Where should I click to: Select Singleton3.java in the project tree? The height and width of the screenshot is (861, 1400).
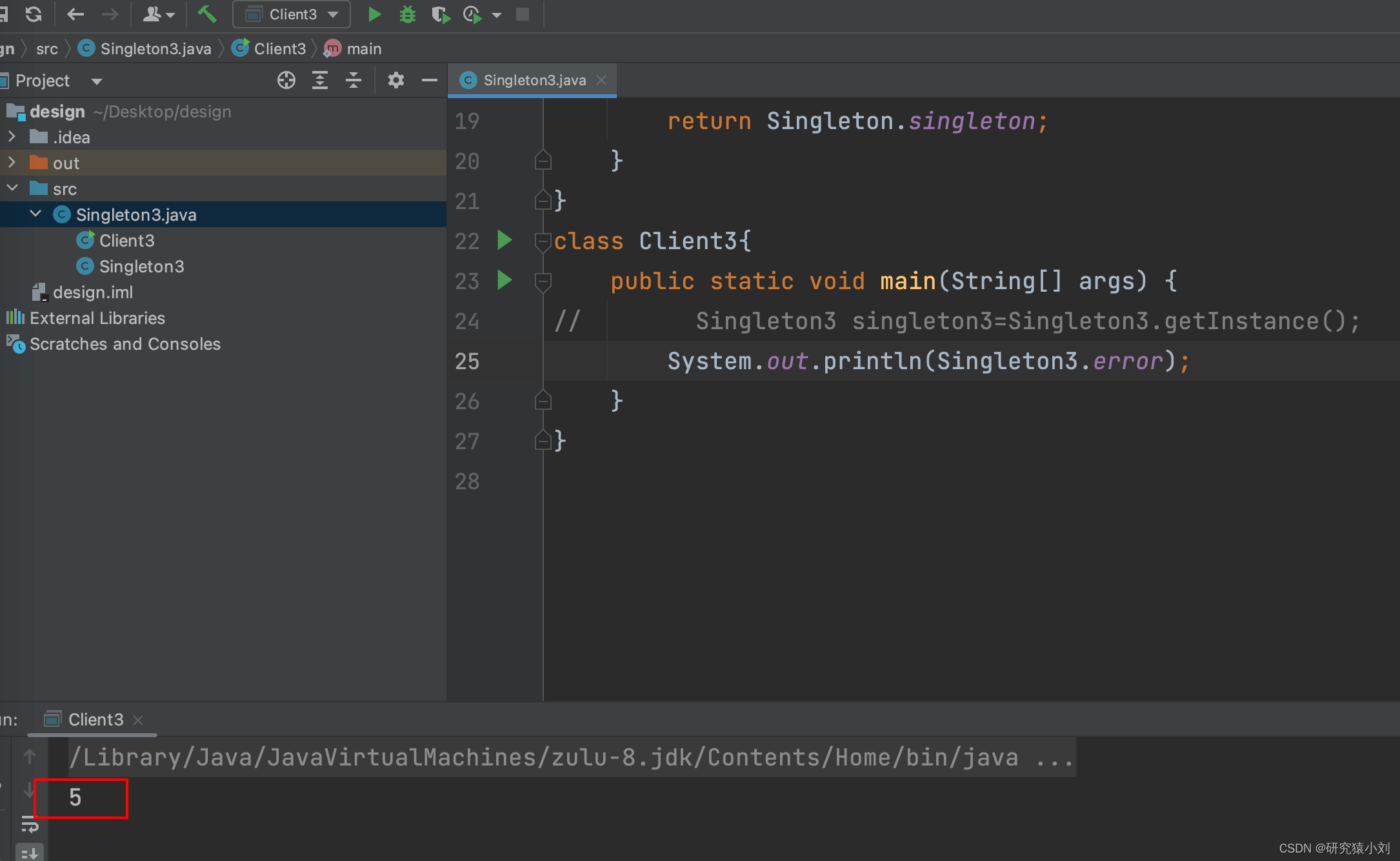(136, 215)
